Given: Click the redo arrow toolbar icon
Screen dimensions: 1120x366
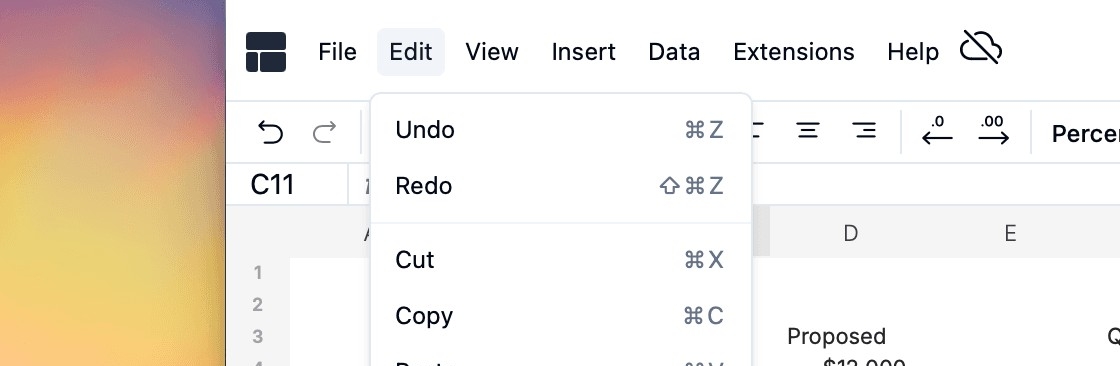Looking at the screenshot, I should [324, 132].
